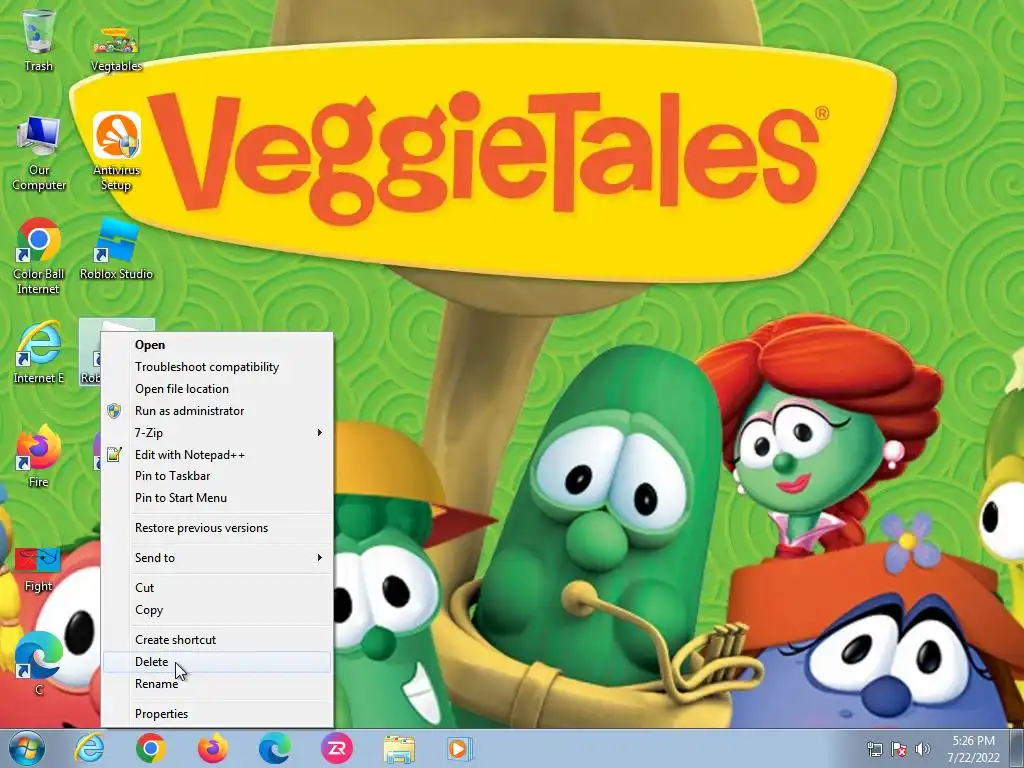Choose Troubleshoot compatibility menu entry
Screen dimensions: 1024x768
216,367
